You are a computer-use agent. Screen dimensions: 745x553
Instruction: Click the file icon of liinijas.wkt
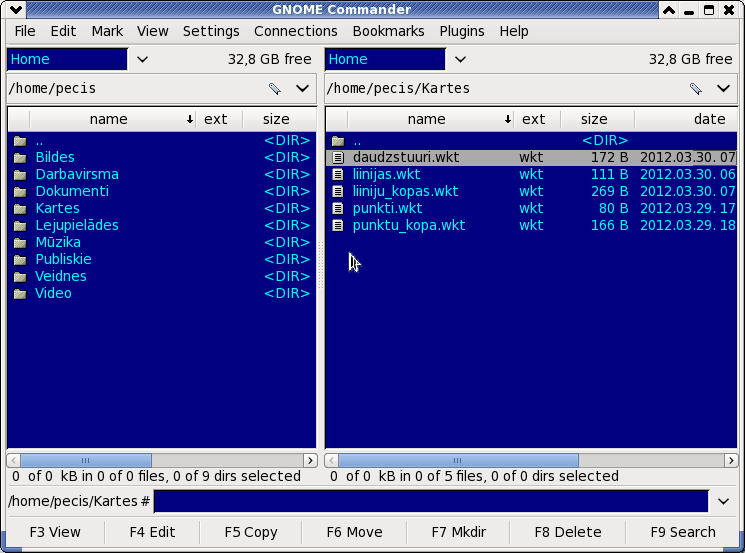338,174
